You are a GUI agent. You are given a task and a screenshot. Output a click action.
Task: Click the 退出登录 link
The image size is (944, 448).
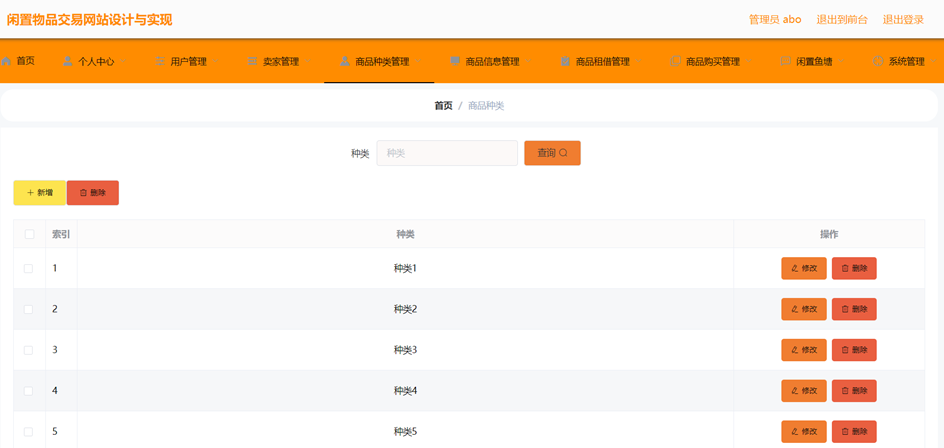pos(903,19)
